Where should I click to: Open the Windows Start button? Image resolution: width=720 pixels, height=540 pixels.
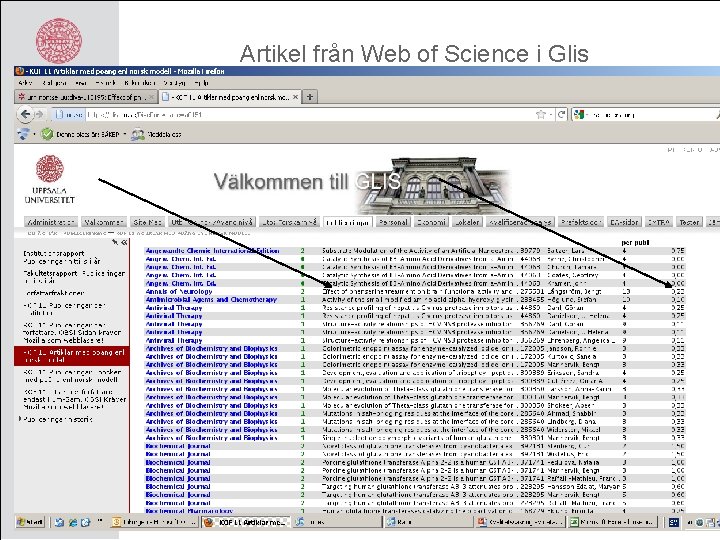click(30, 522)
